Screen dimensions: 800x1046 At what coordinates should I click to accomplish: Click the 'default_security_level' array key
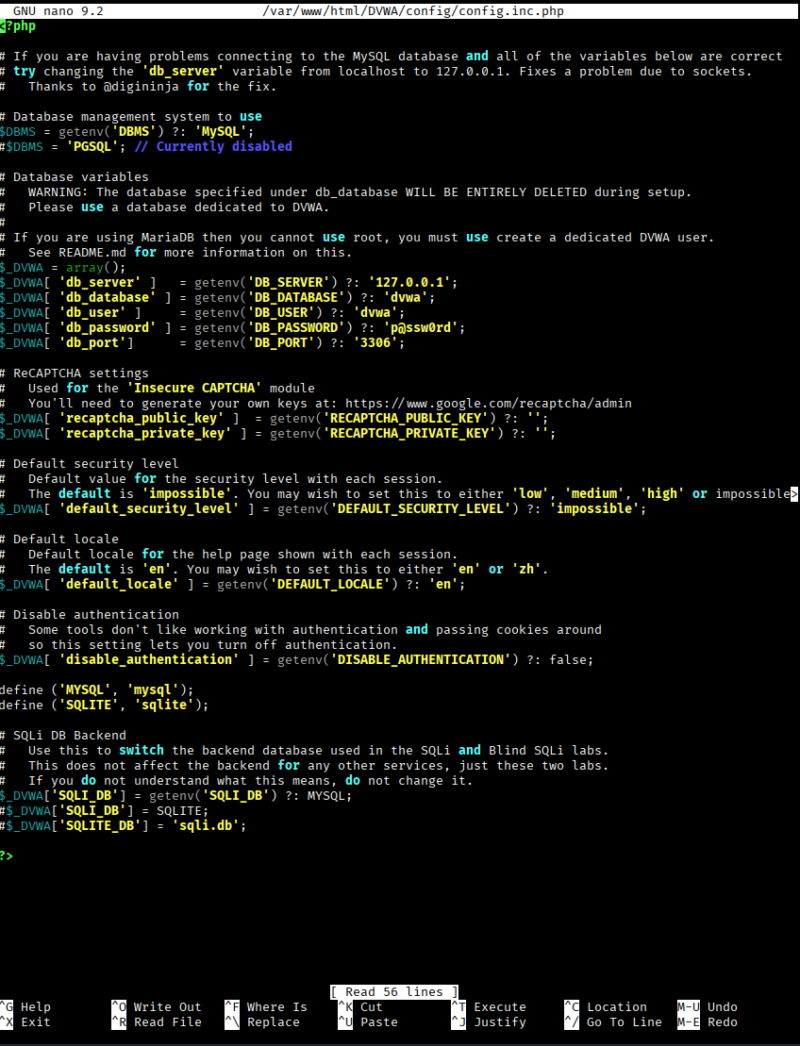pyautogui.click(x=149, y=509)
